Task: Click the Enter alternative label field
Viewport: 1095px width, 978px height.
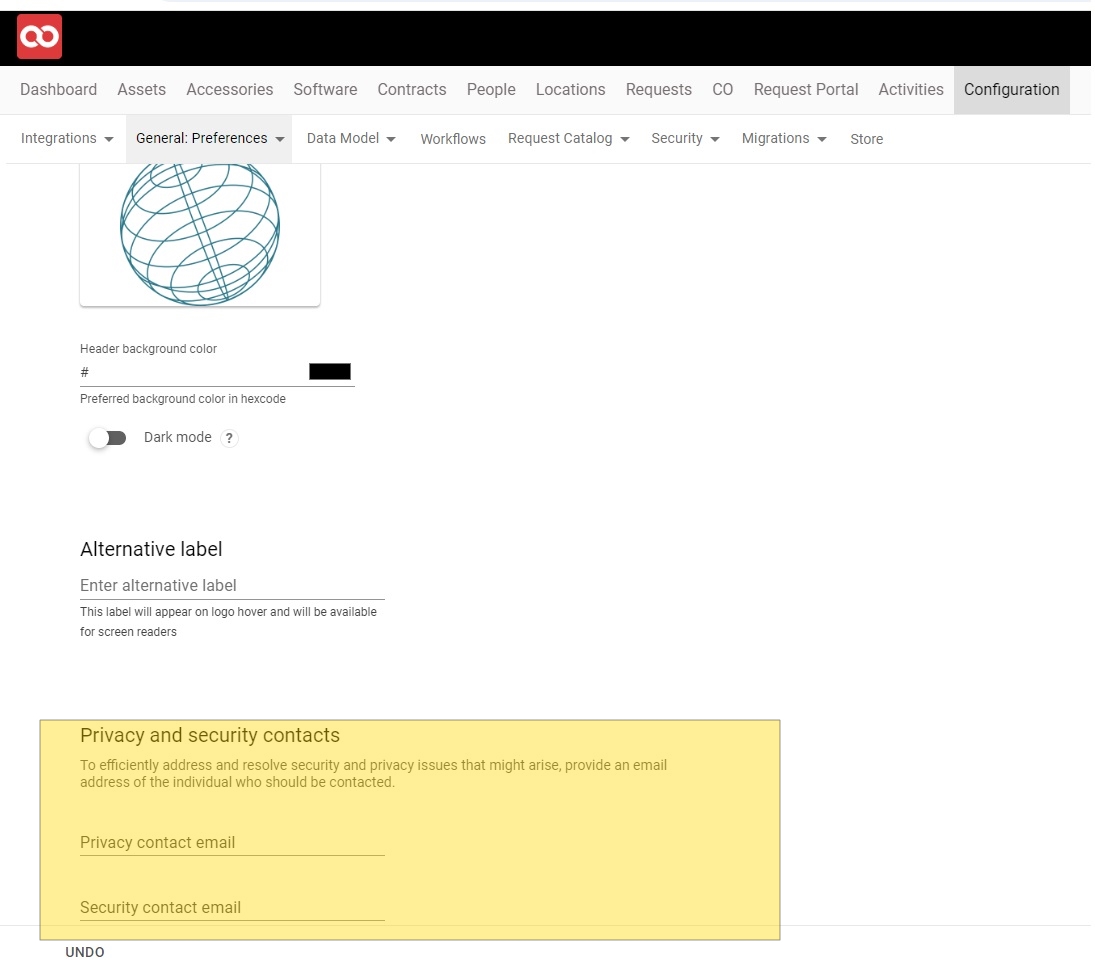Action: click(233, 585)
